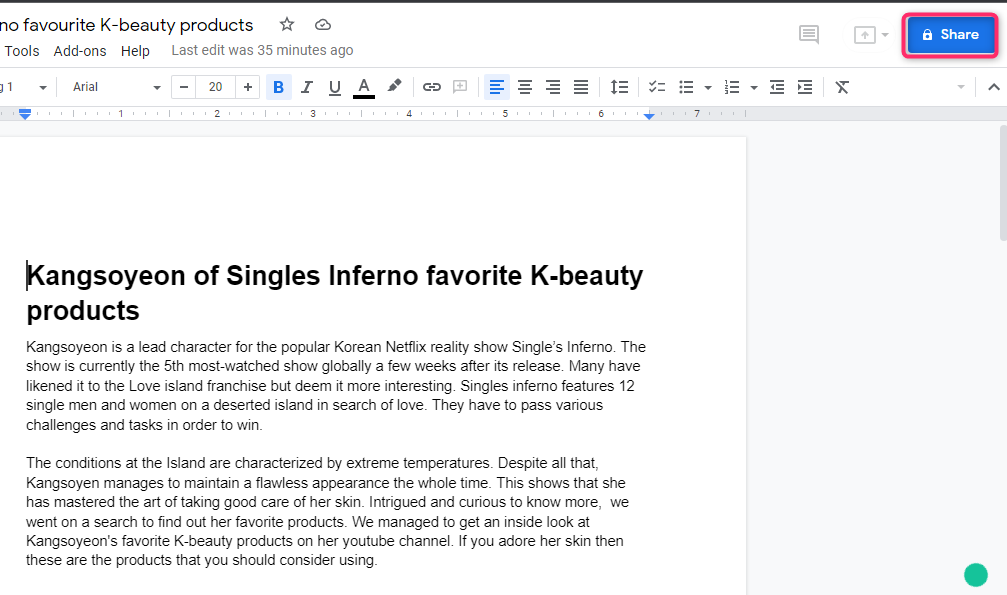Select left text alignment
Image resolution: width=1007 pixels, height=595 pixels.
496,87
